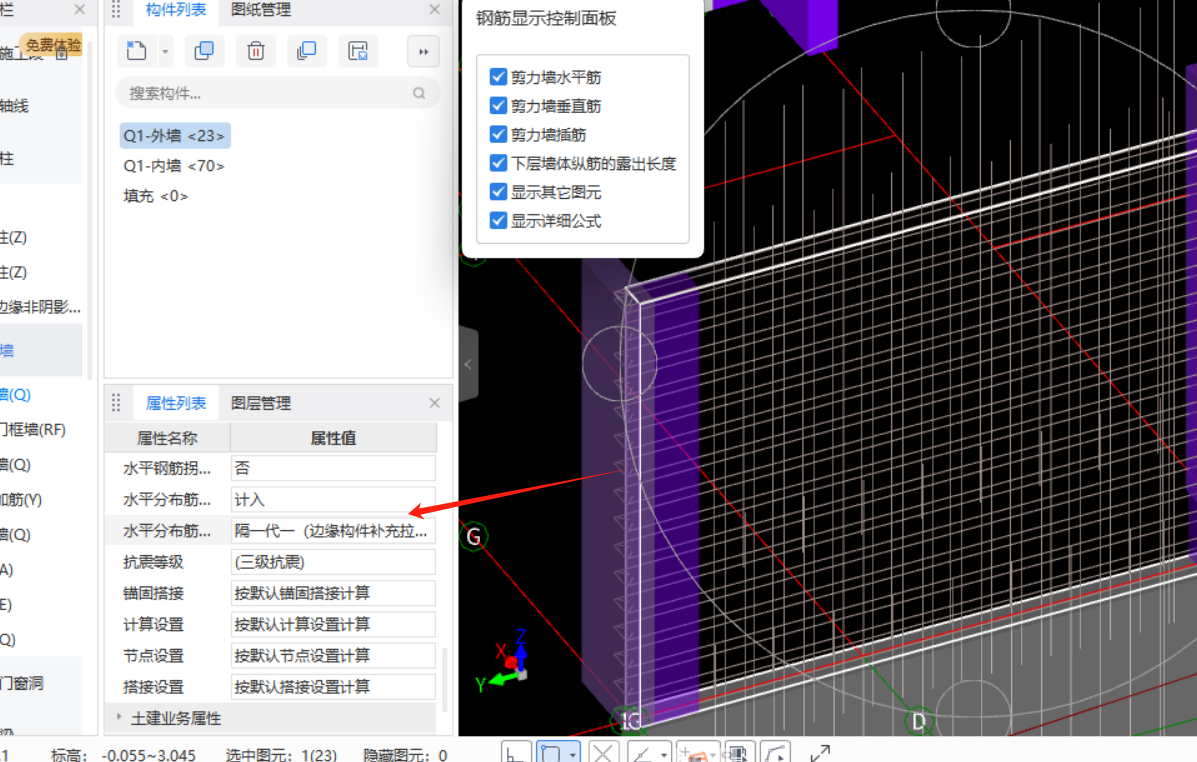Uncheck 剪力墙垂直筋 checkbox
The height and width of the screenshot is (762, 1197).
[x=498, y=105]
